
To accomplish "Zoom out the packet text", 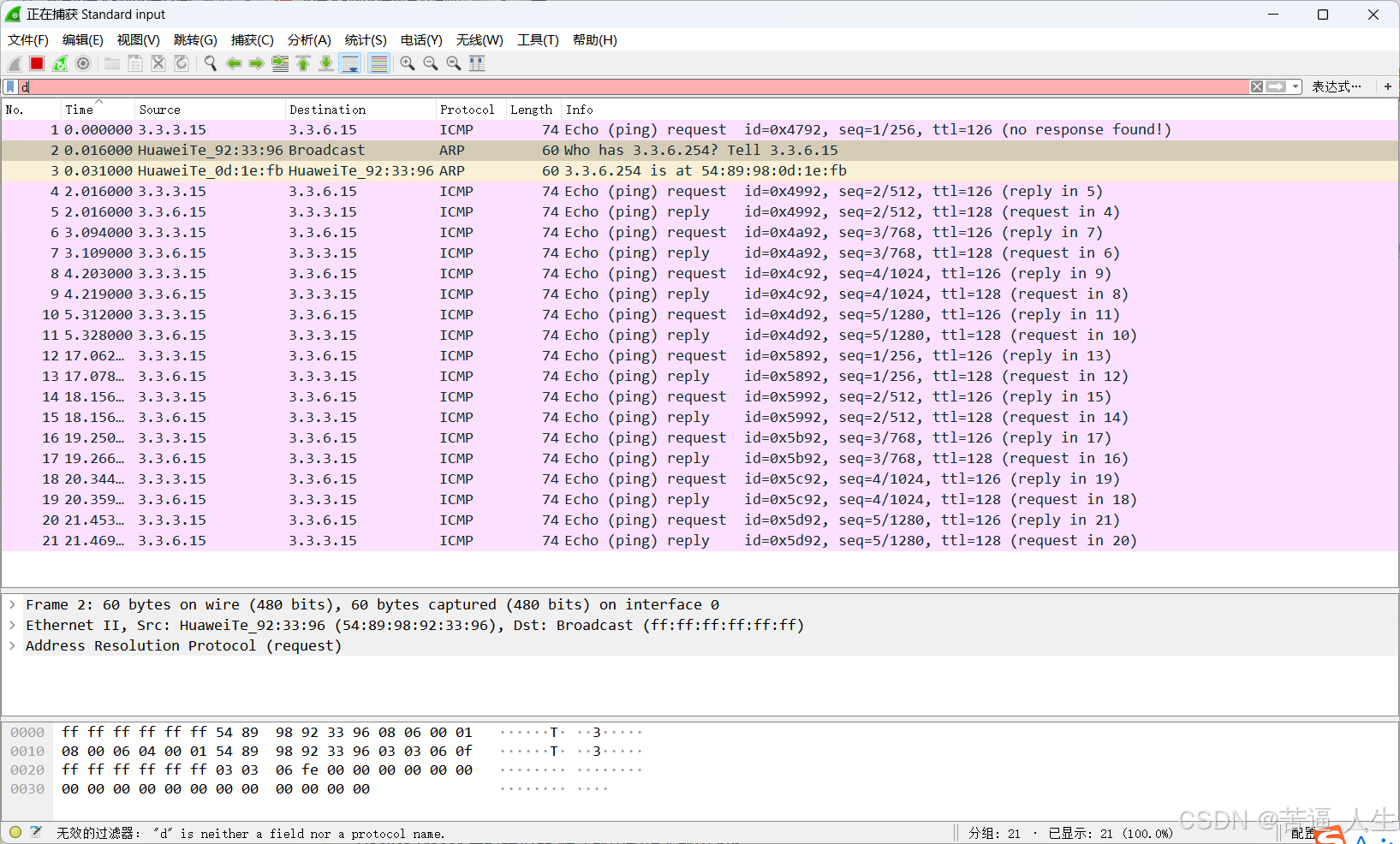I will click(x=431, y=63).
